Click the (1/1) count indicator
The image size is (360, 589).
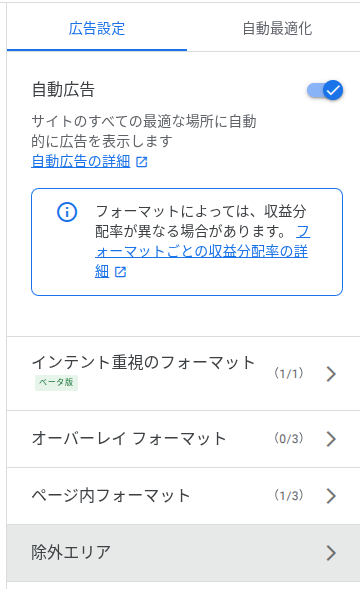coord(289,373)
